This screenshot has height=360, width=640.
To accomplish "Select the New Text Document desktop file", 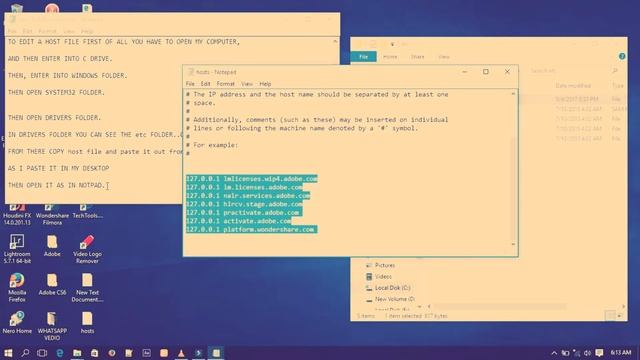I will click(x=87, y=288).
